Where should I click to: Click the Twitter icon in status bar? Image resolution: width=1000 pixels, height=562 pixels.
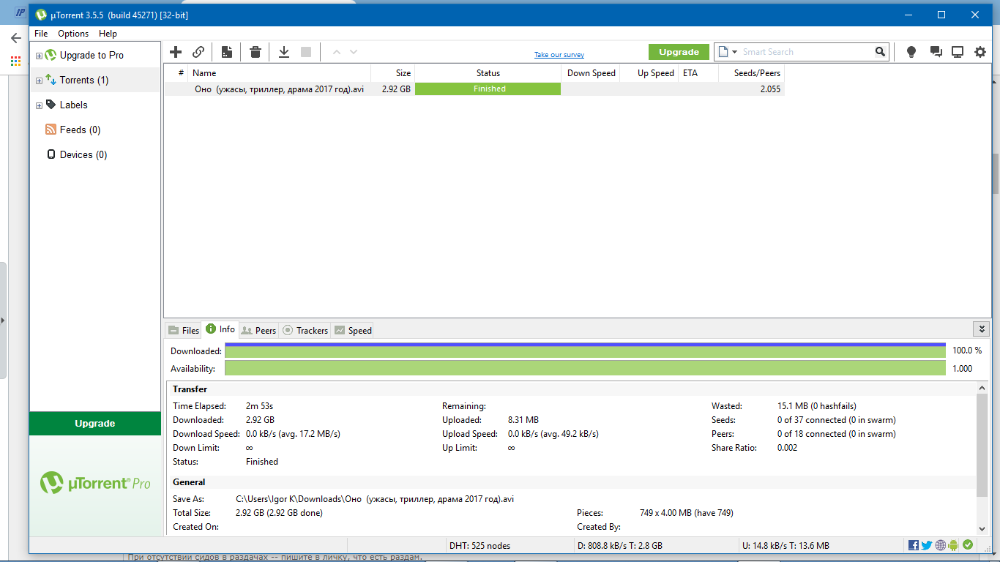[927, 545]
